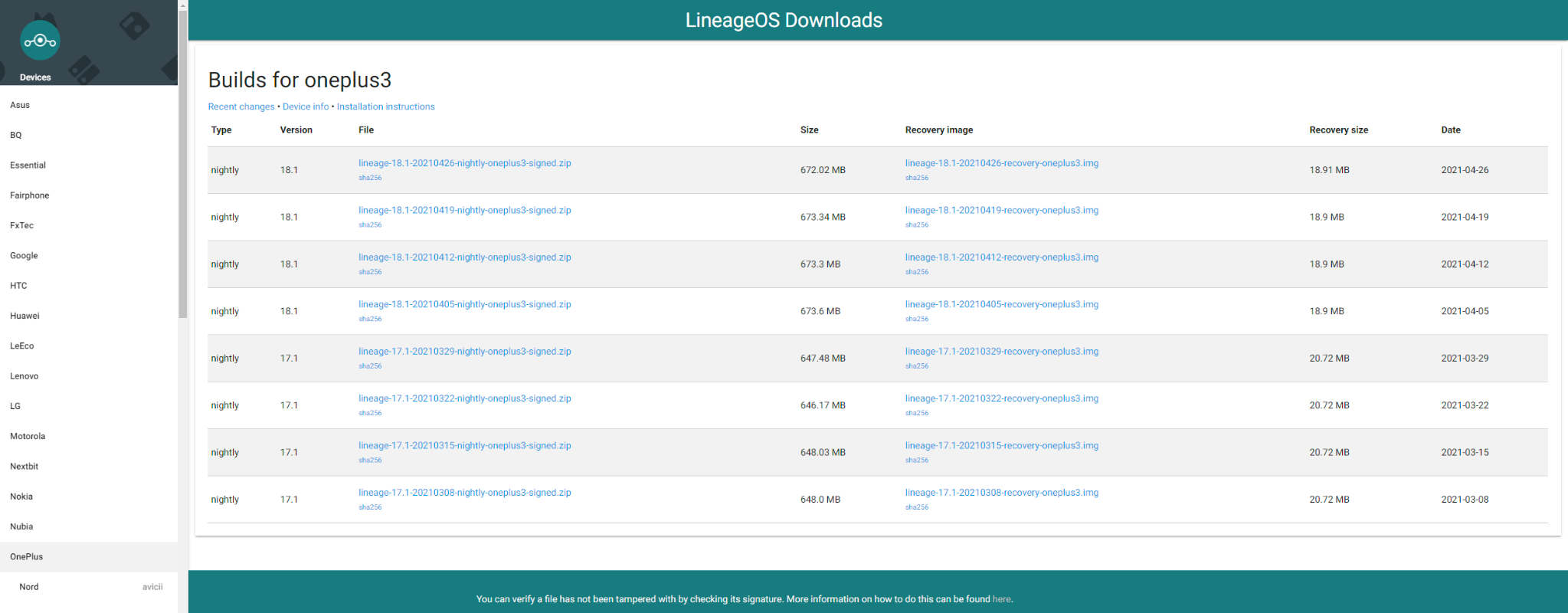This screenshot has height=613, width=1568.
Task: Open the FxTec vendor entry
Action: 89,225
